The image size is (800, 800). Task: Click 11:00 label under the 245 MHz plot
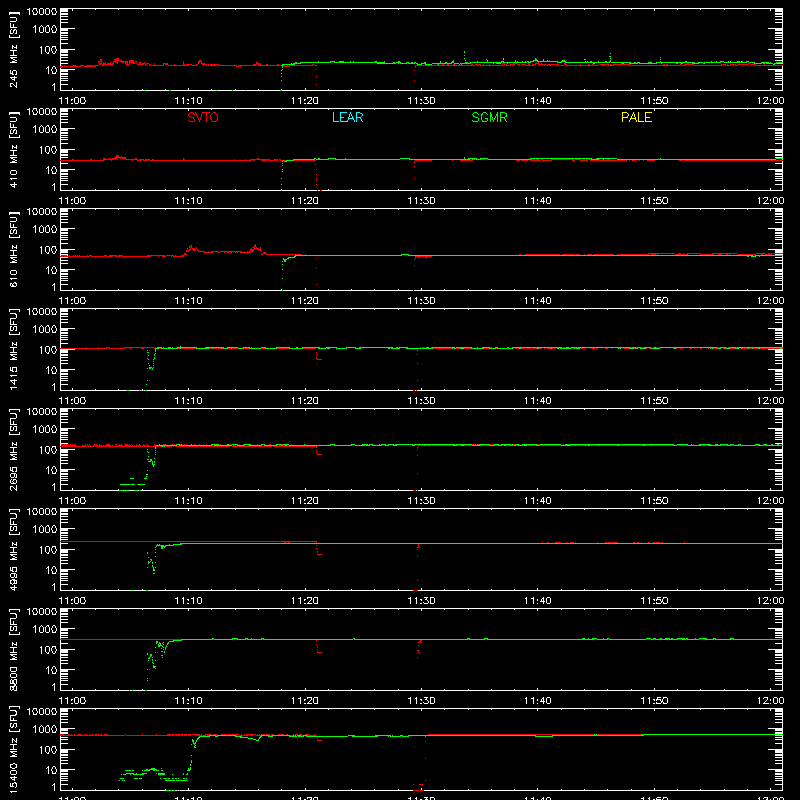[72, 101]
